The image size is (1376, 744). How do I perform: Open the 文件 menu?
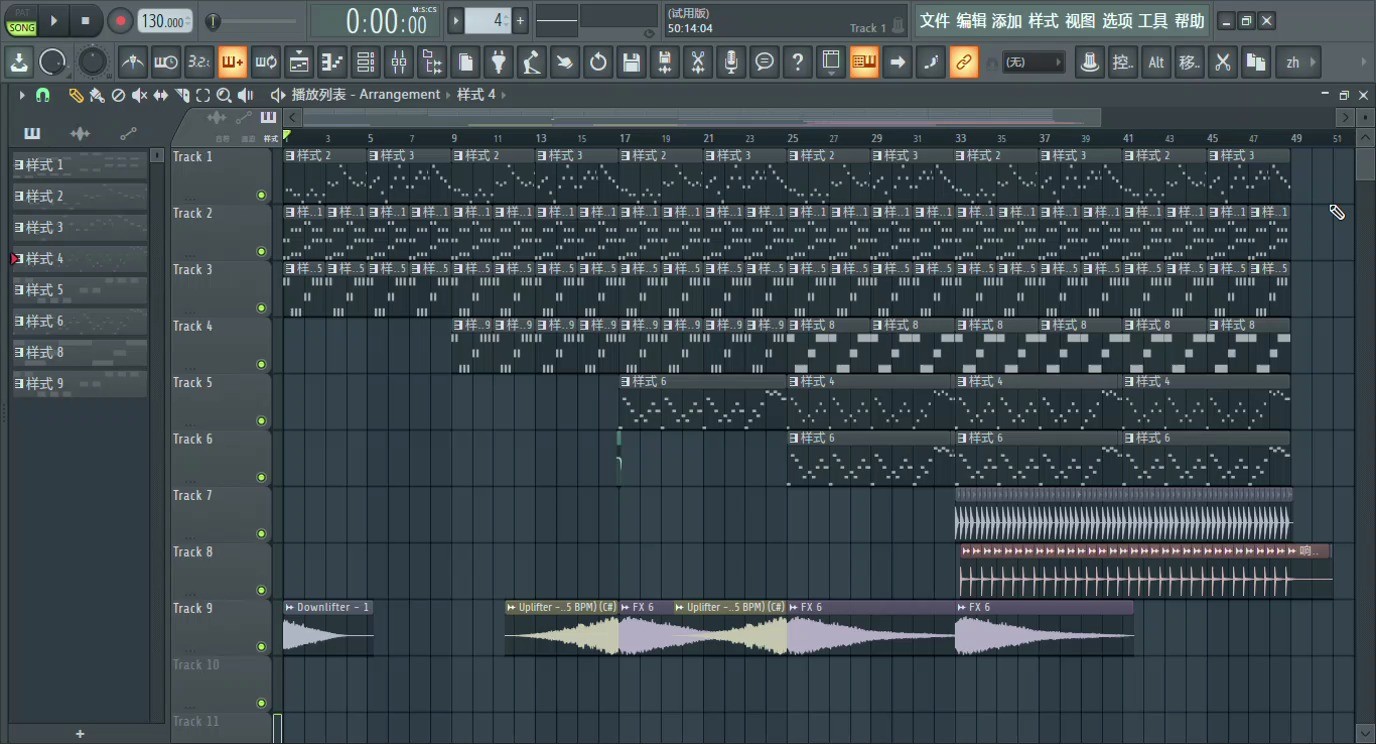(935, 21)
